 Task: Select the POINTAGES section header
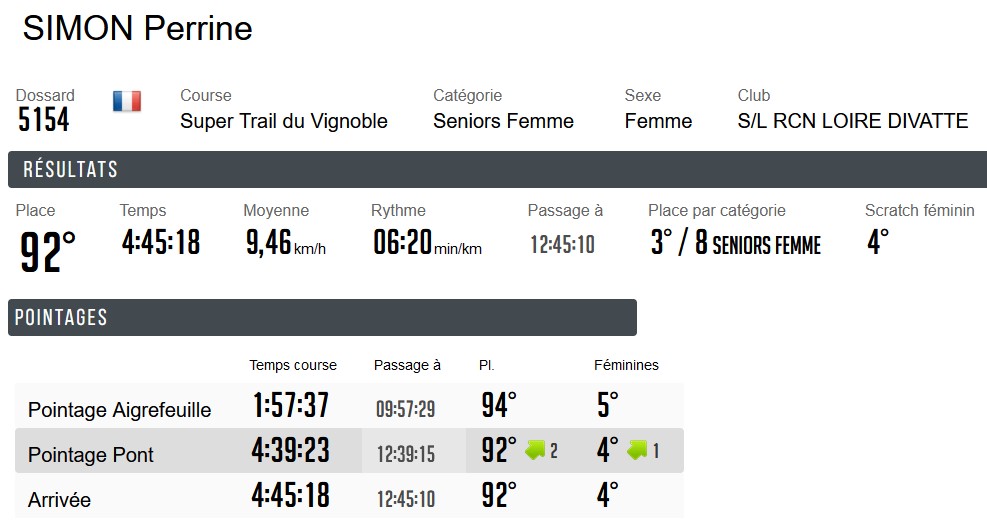(62, 318)
